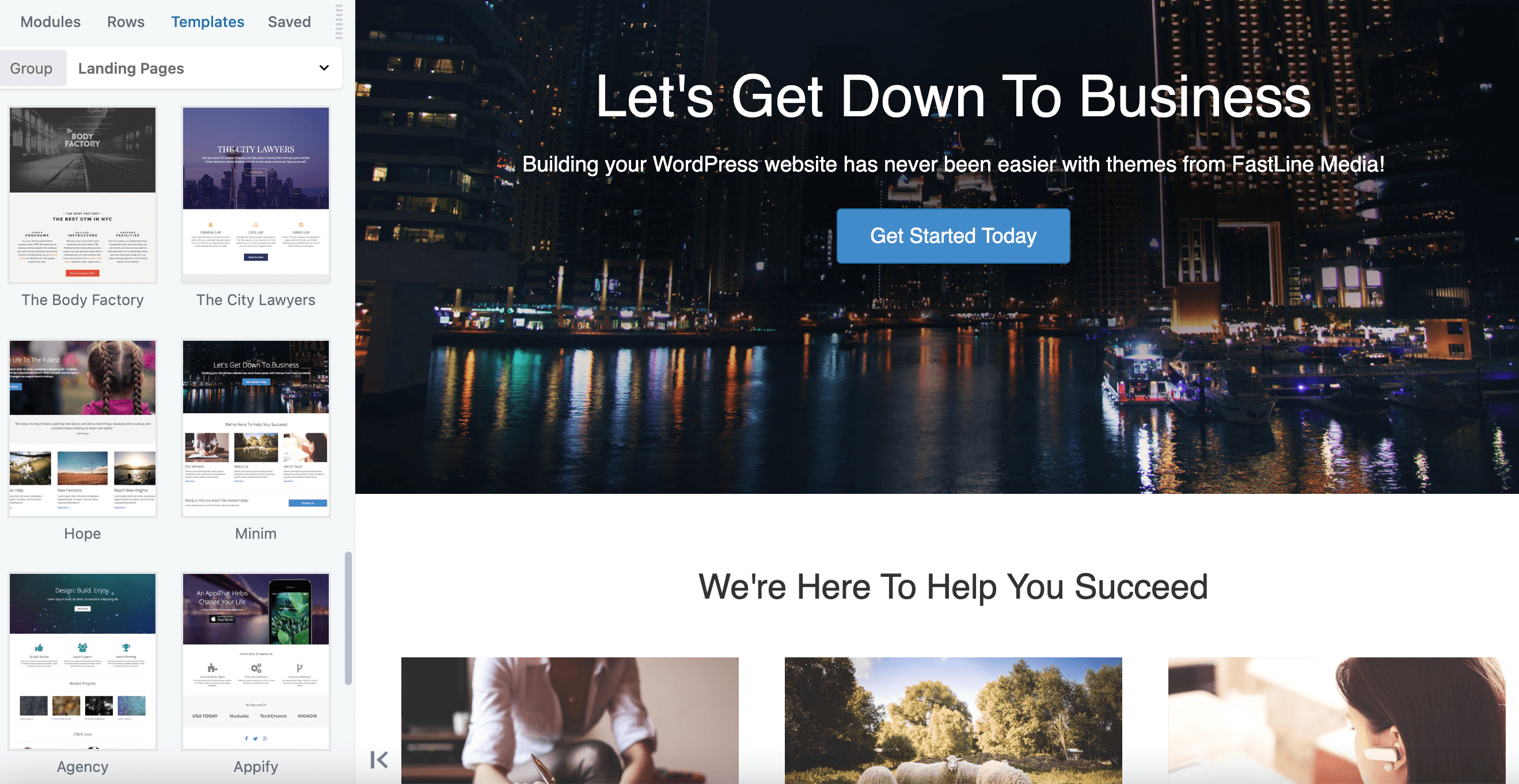Click the templates panel scrollbar

click(348, 618)
